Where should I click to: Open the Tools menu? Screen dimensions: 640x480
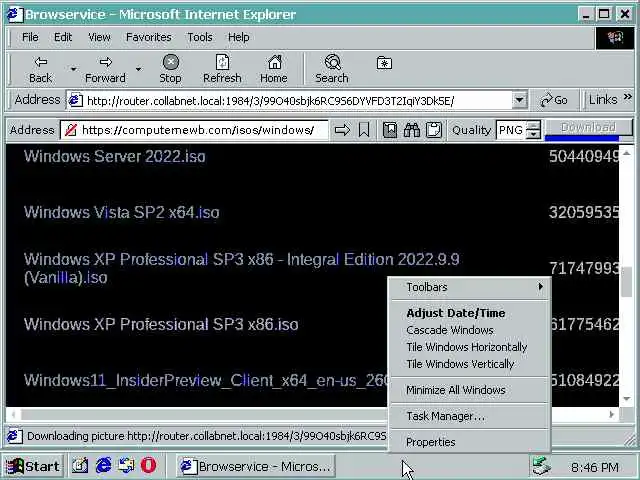click(200, 37)
